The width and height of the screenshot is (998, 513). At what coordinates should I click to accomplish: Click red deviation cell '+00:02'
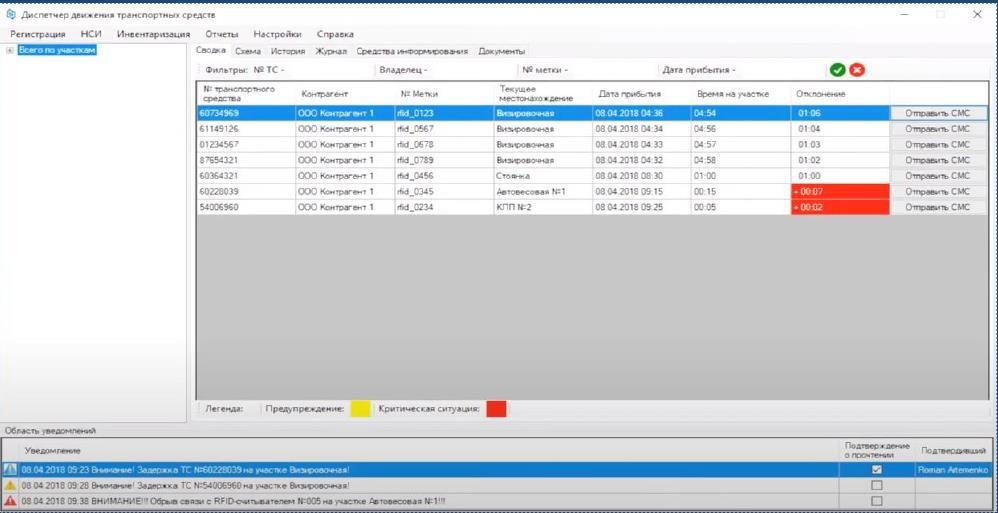tap(840, 207)
